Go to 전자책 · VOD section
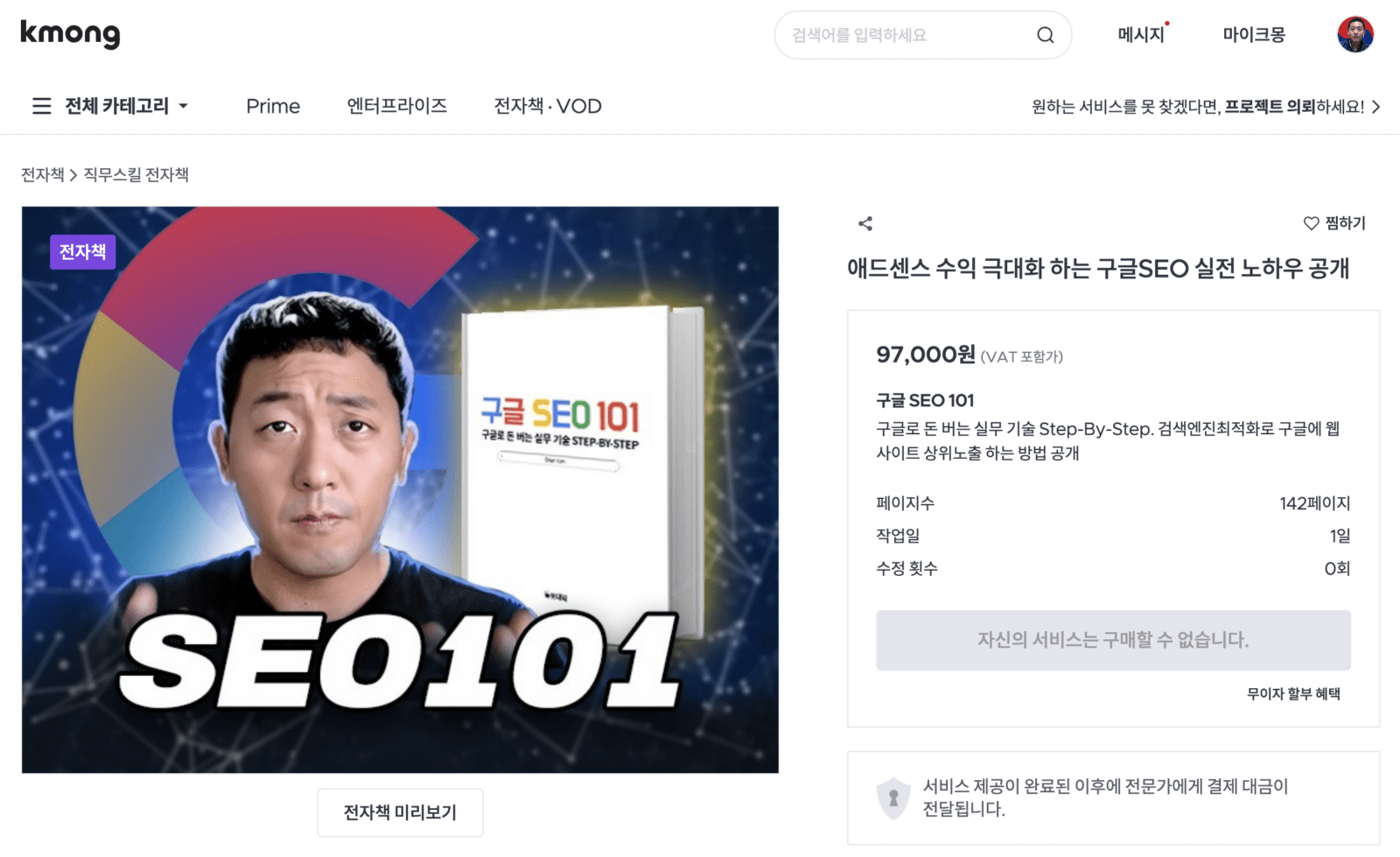The image size is (1400, 857). (548, 106)
